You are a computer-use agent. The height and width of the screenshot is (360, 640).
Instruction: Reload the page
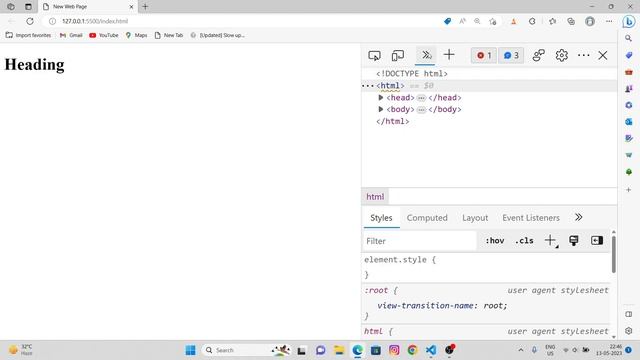[30, 21]
